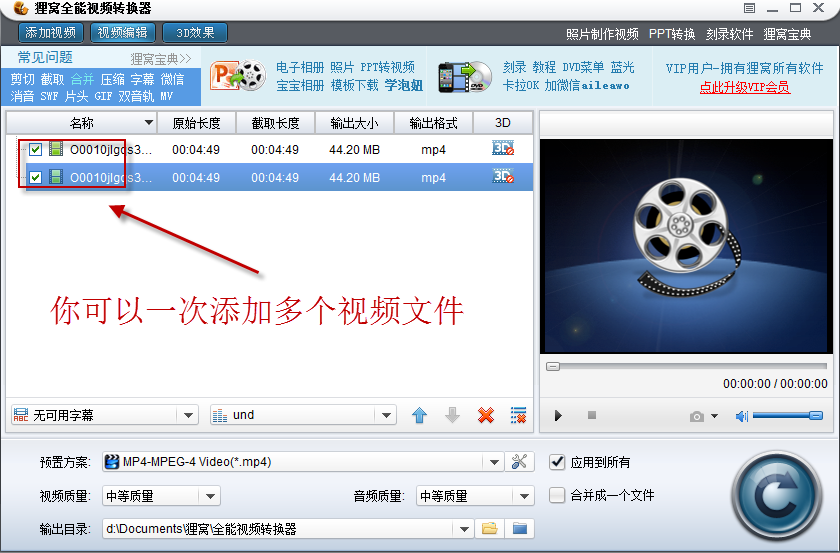Open the 视频编辑 editor
This screenshot has height=553, width=840.
123,33
